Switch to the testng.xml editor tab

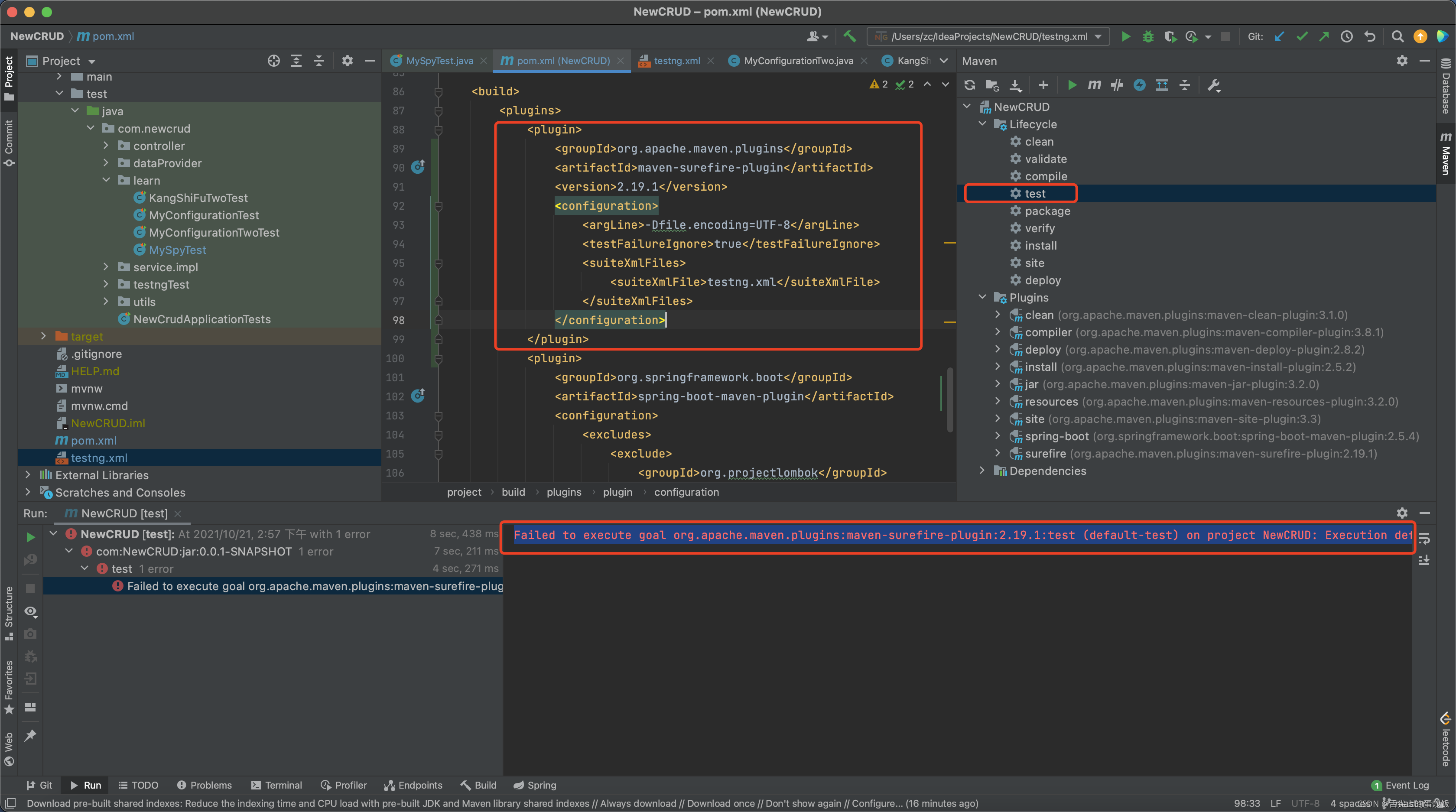coord(676,61)
